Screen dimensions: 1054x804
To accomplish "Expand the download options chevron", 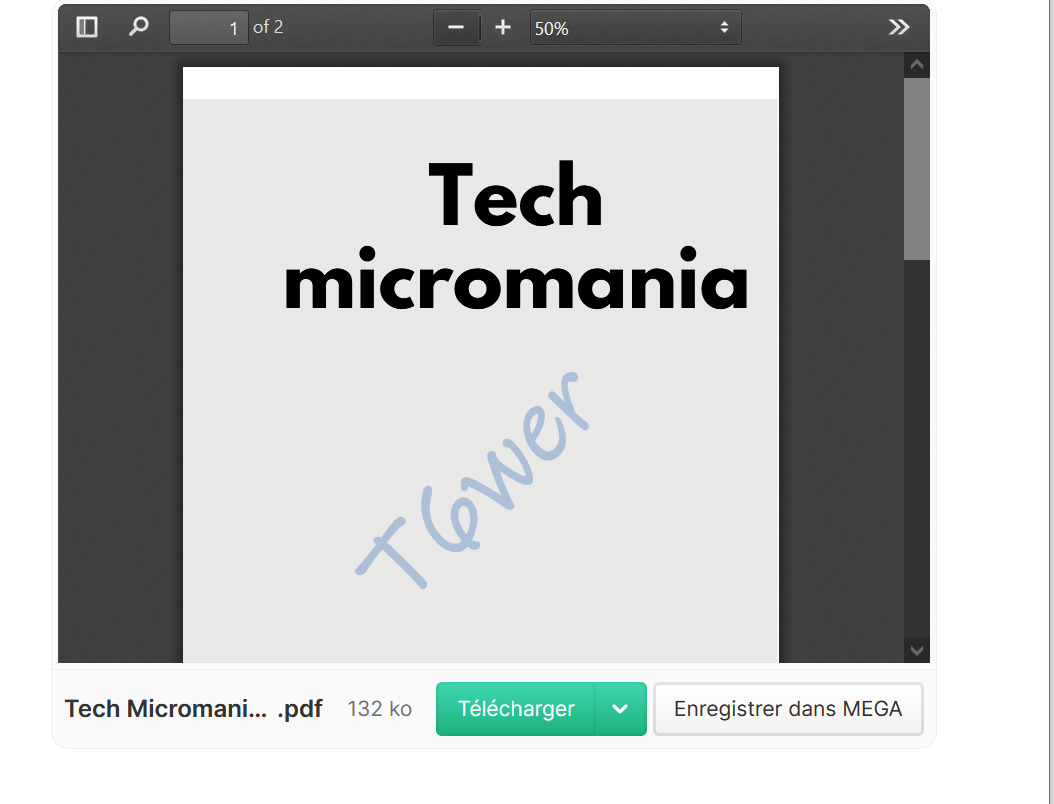I will tap(620, 709).
